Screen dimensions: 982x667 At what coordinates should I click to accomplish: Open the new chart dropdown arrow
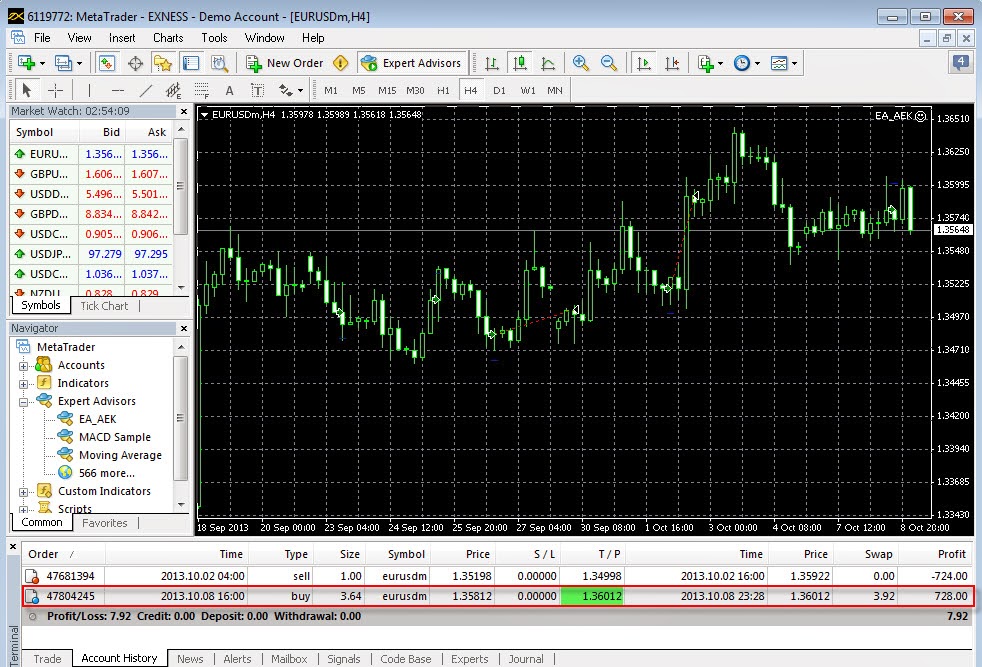[x=43, y=63]
